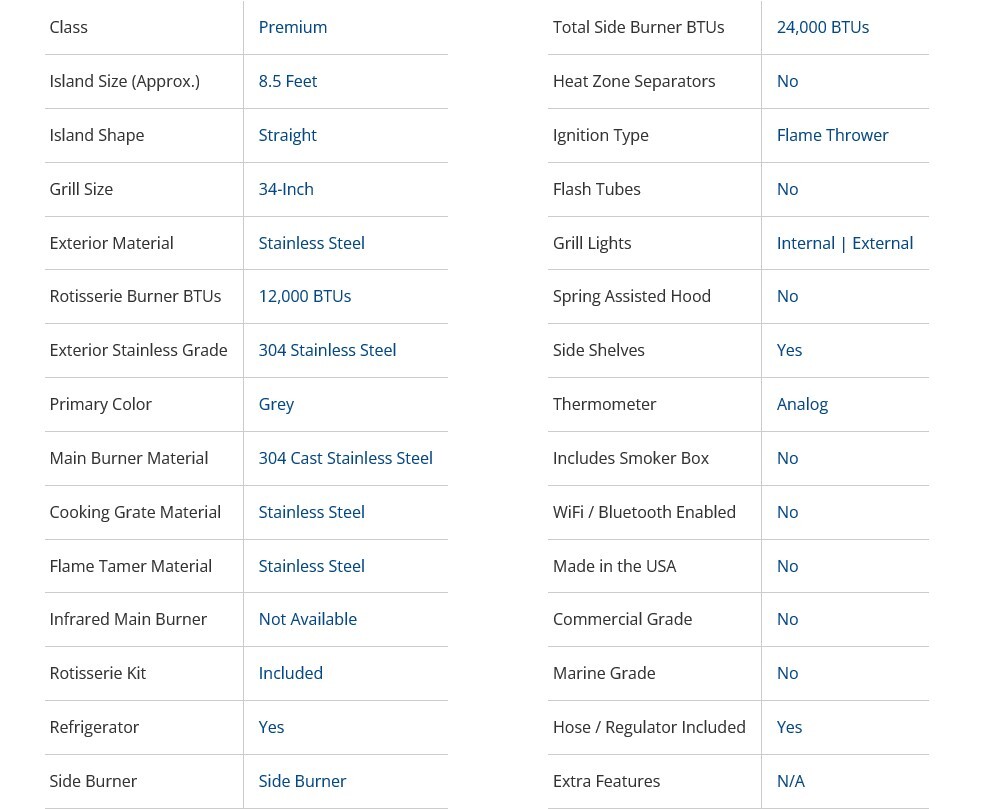Click the Not Available infrared burner link
This screenshot has width=998, height=809.
point(307,619)
